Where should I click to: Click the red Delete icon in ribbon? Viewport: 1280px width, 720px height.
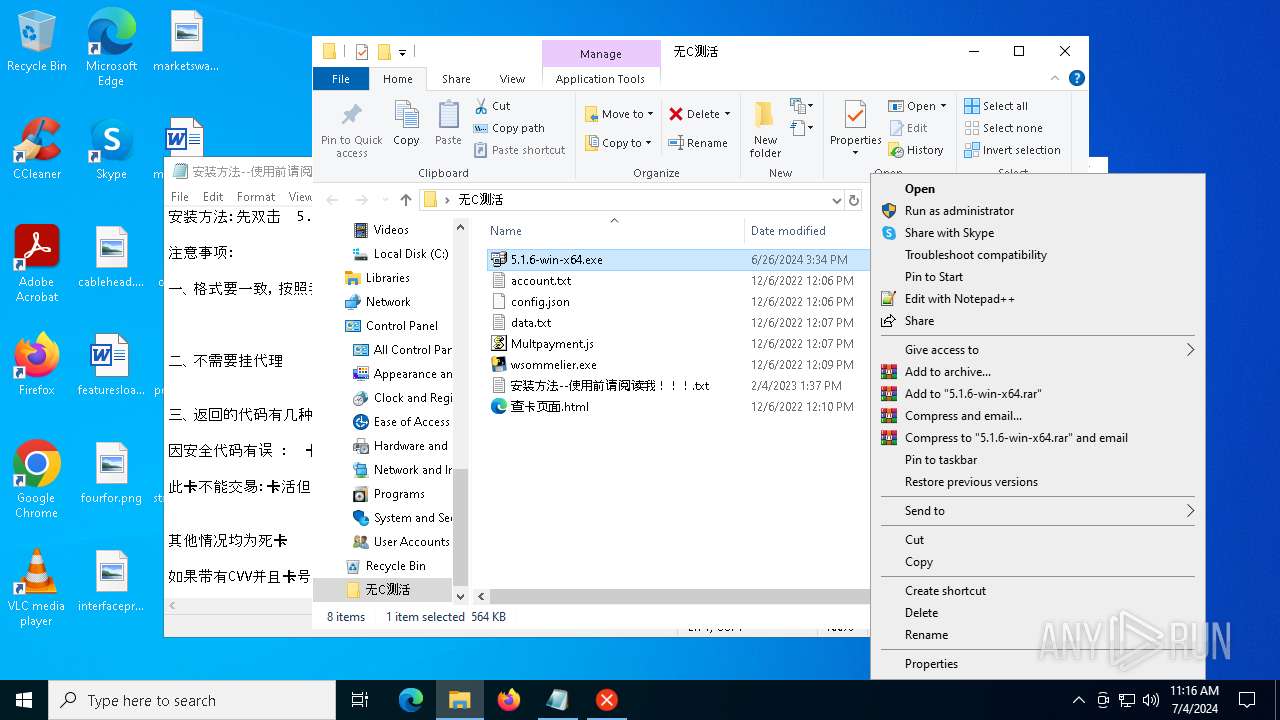(x=676, y=114)
